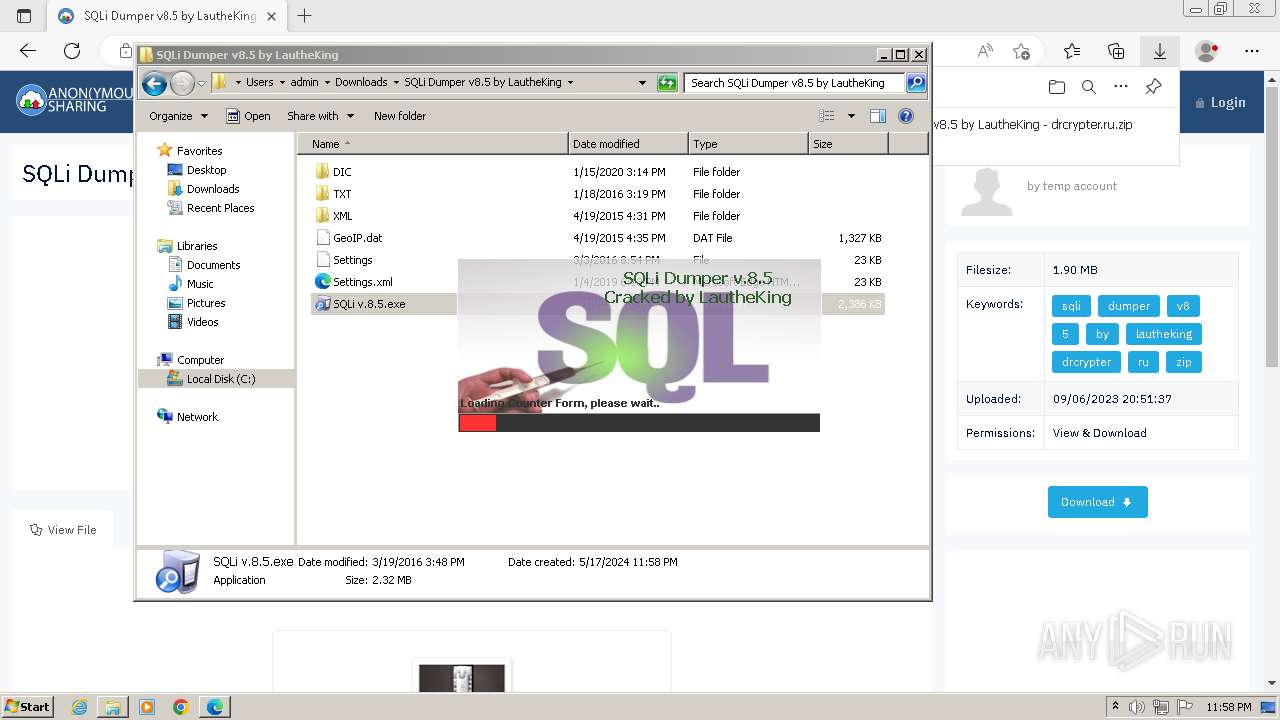
Task: Pin the downloads panel
Action: pos(1153,87)
